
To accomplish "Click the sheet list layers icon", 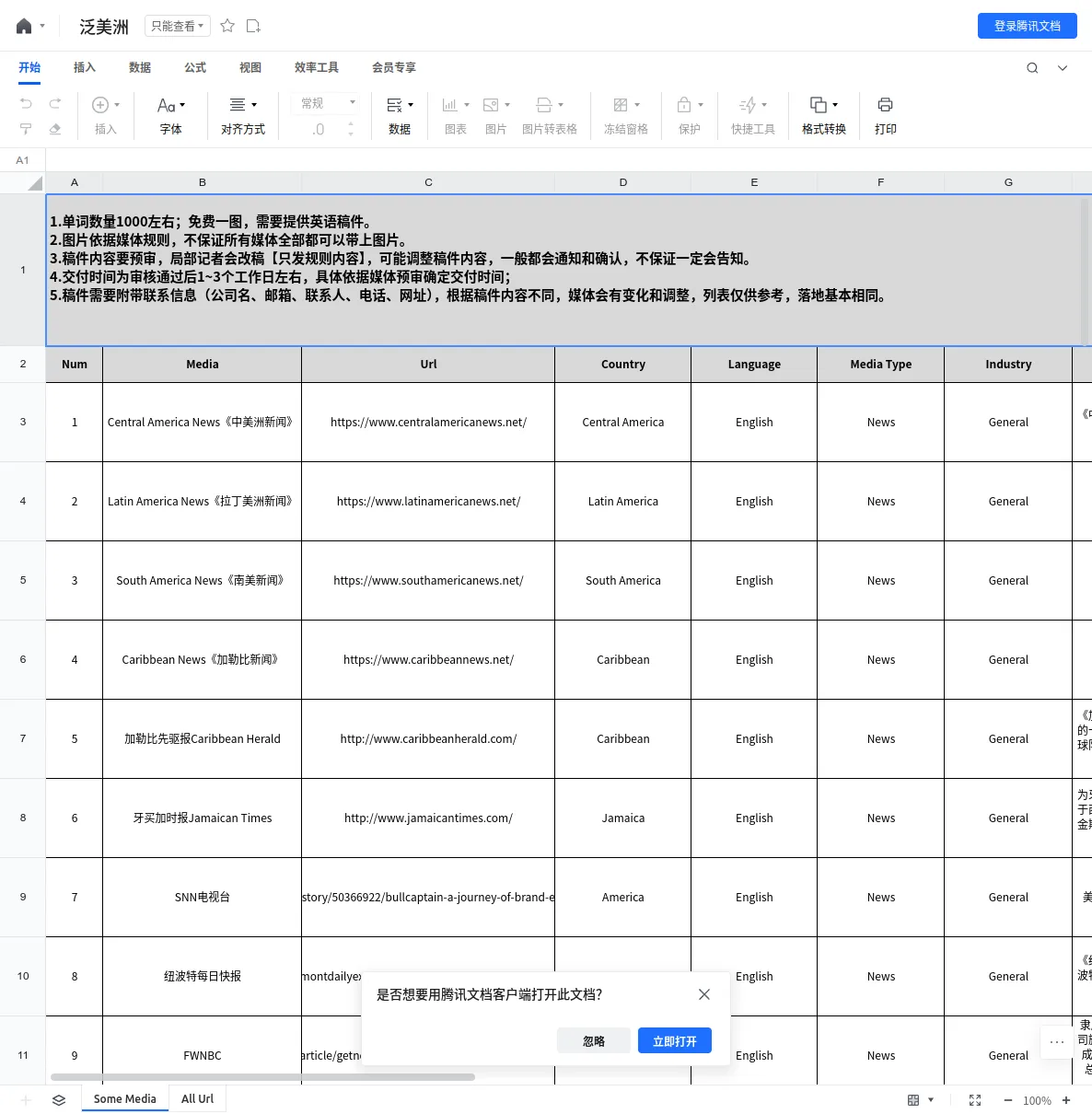I will pos(59,1100).
